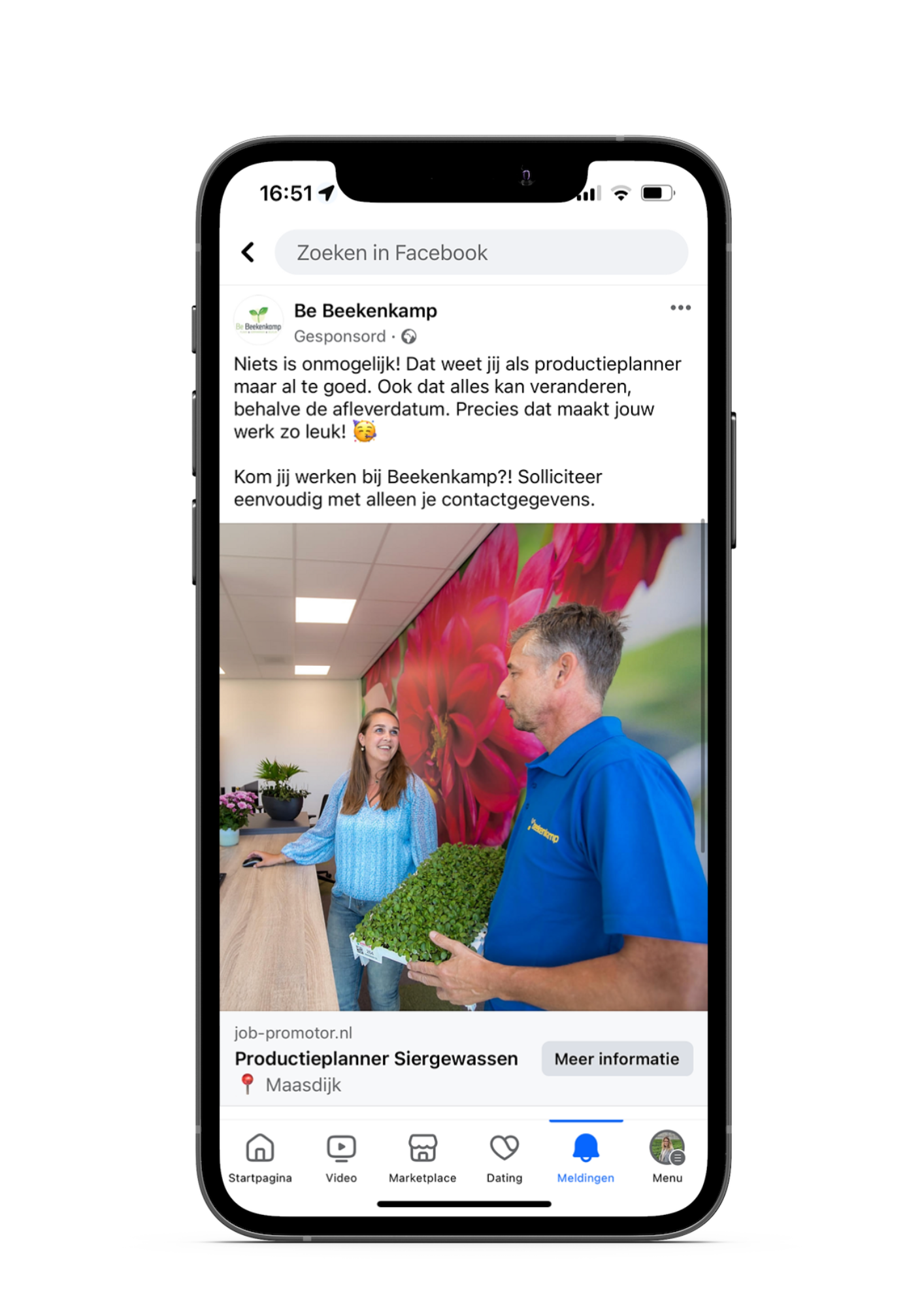Tap the scrollbar on the feed's right edge
Viewport: 924px width, 1307px height.
(702, 686)
